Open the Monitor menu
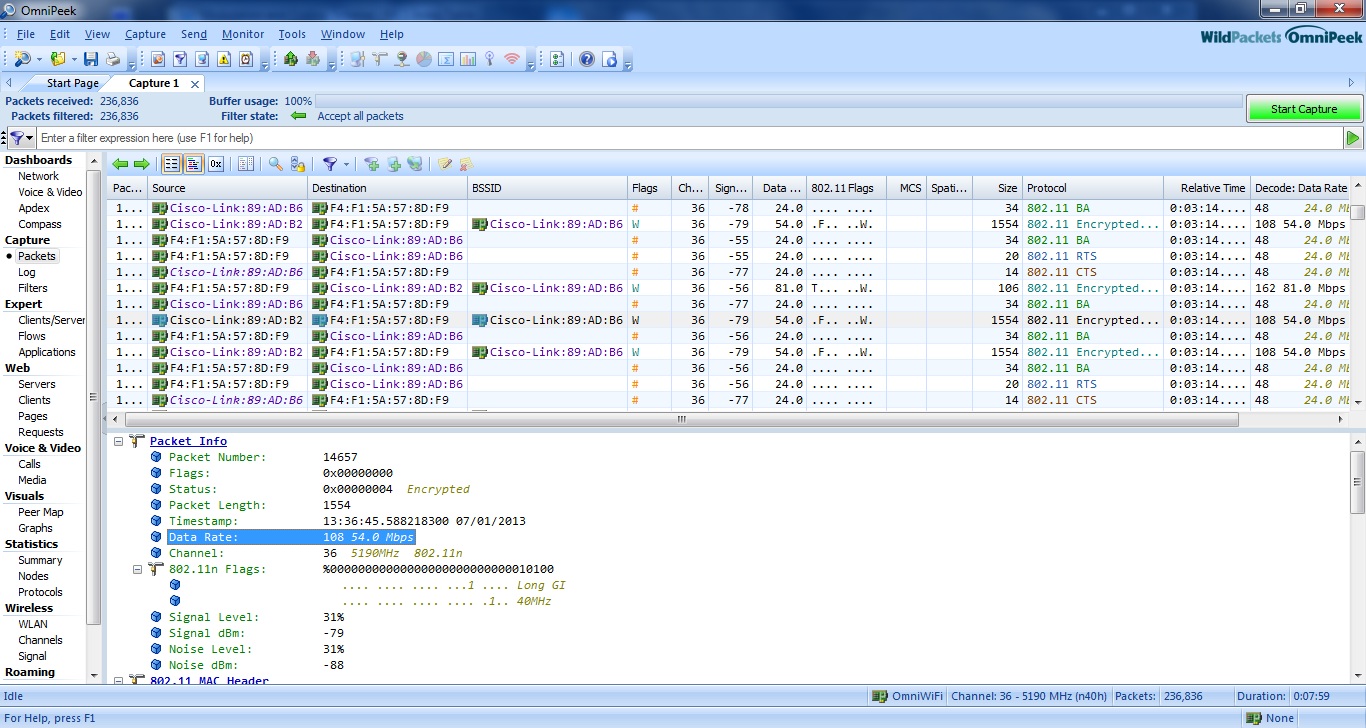1366x728 pixels. pyautogui.click(x=243, y=34)
